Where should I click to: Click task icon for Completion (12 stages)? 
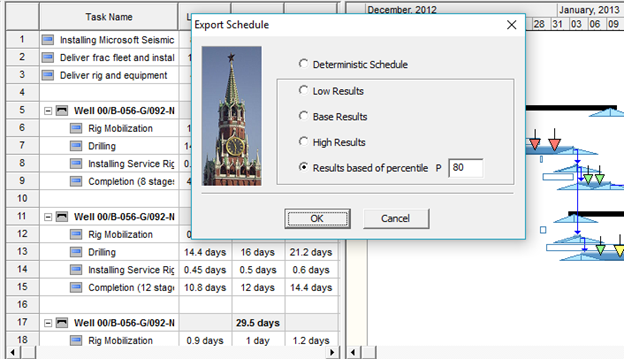point(76,287)
